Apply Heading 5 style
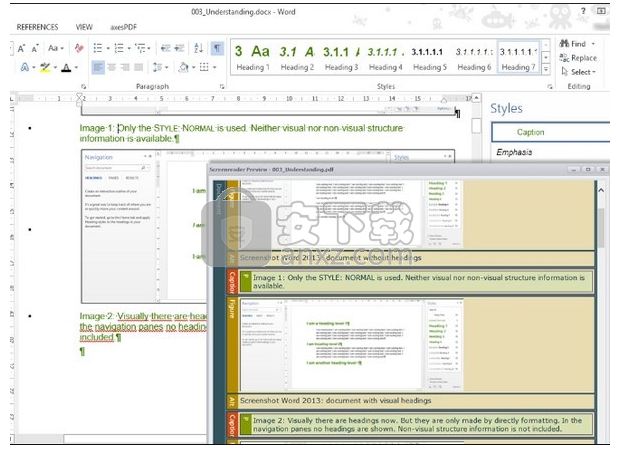 pos(430,58)
